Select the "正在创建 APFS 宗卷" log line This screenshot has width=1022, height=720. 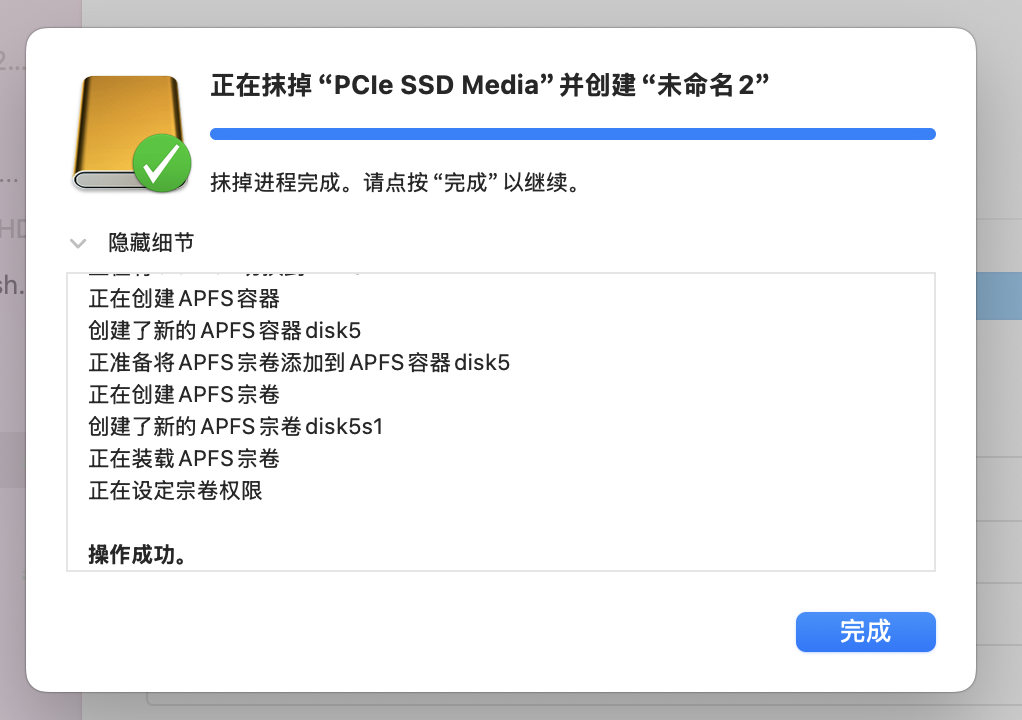coord(184,395)
